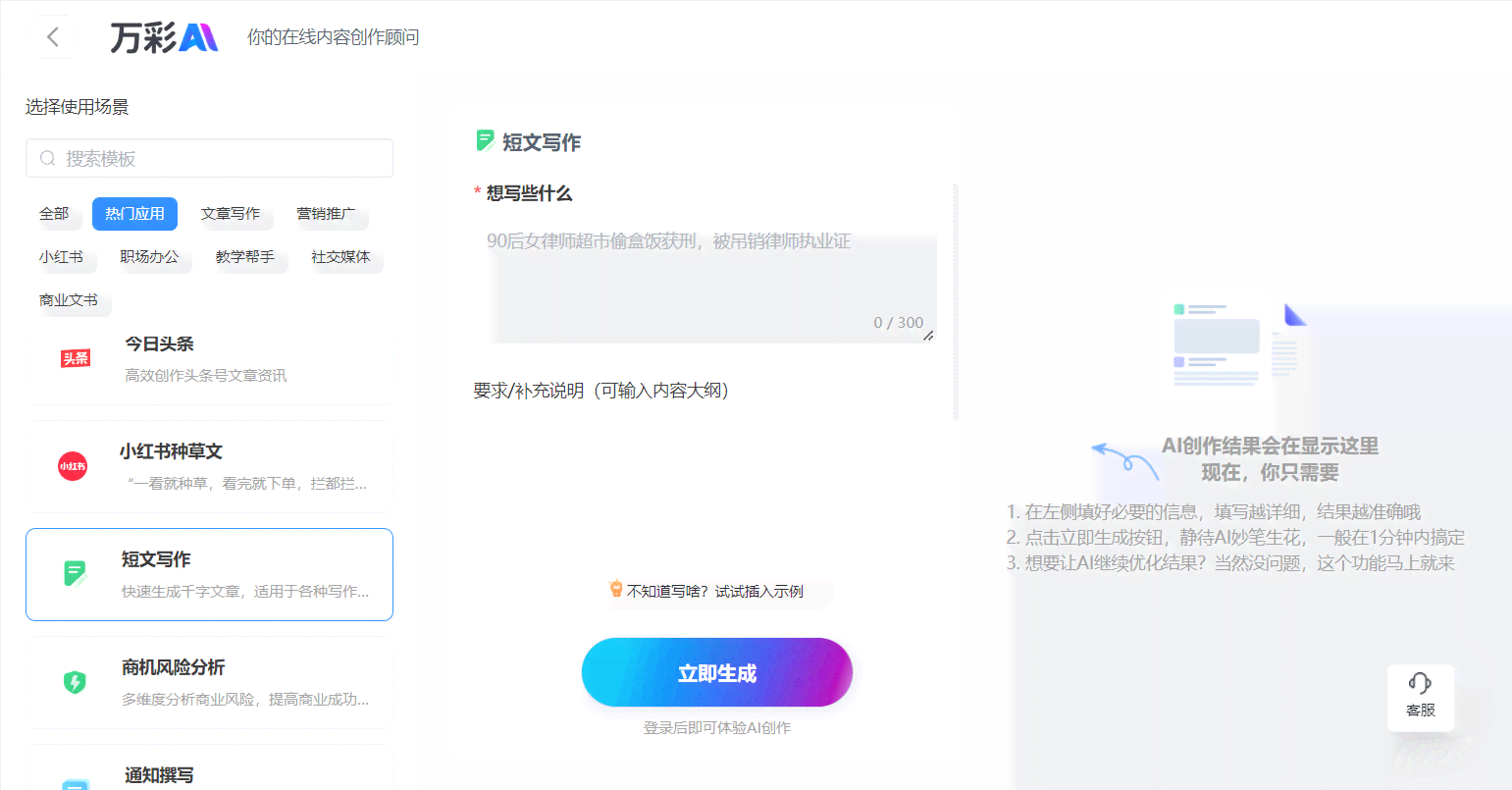Click the 万彩AI logo
Viewport: 1512px width, 790px height.
tap(164, 37)
